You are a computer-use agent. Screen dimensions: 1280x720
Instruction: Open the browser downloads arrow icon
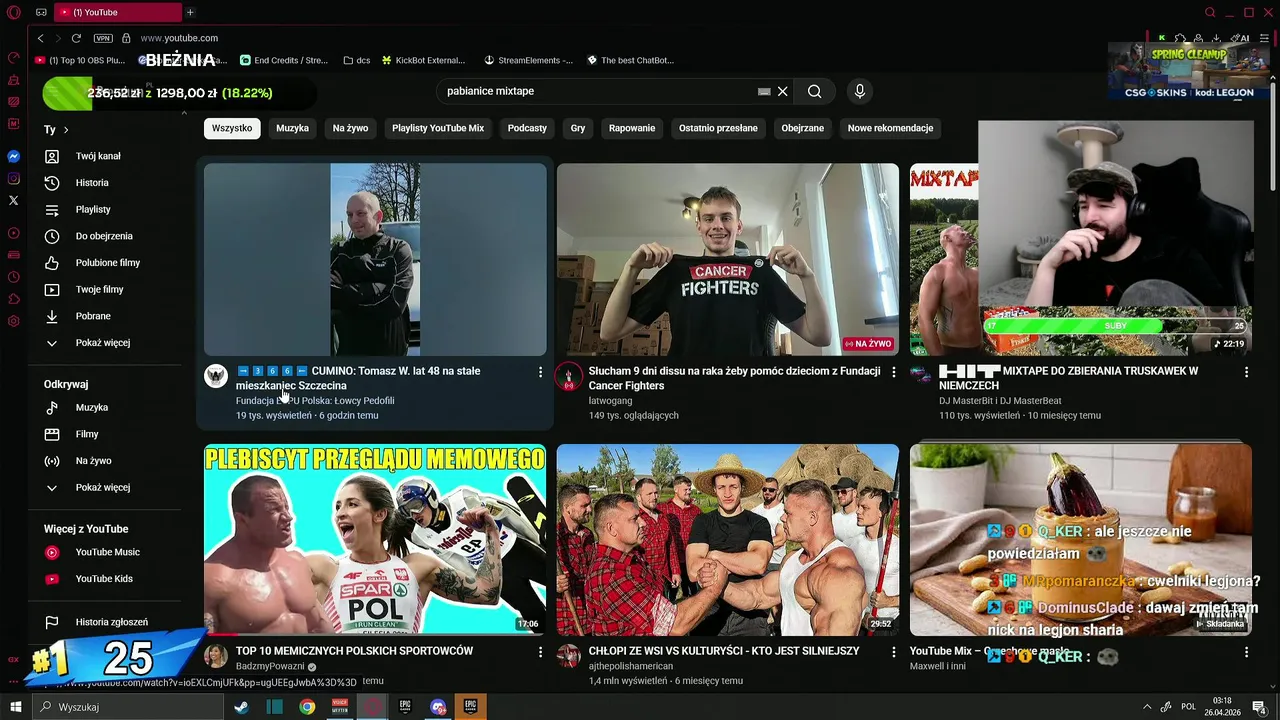pos(1216,38)
